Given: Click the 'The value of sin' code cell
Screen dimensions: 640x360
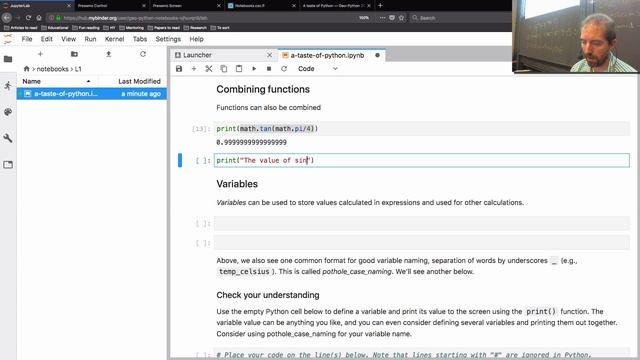Looking at the screenshot, I should pyautogui.click(x=422, y=160).
